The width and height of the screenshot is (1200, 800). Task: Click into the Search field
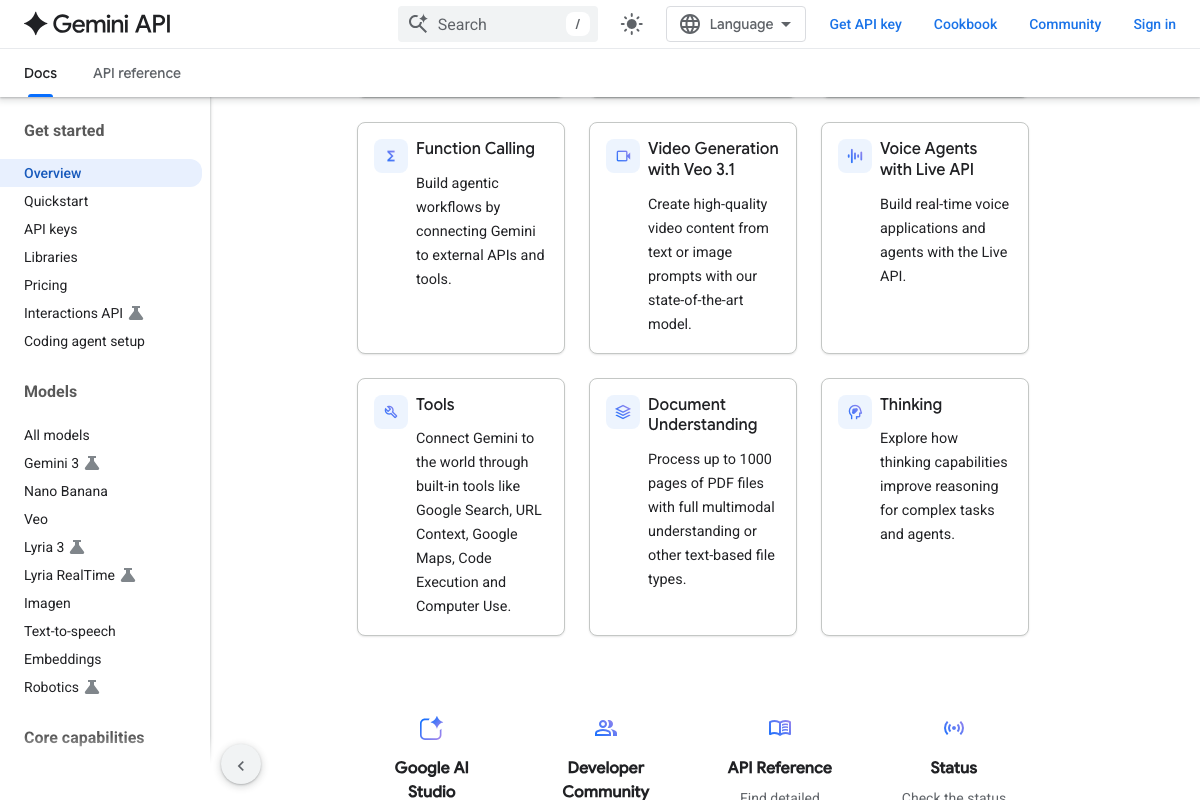point(498,24)
